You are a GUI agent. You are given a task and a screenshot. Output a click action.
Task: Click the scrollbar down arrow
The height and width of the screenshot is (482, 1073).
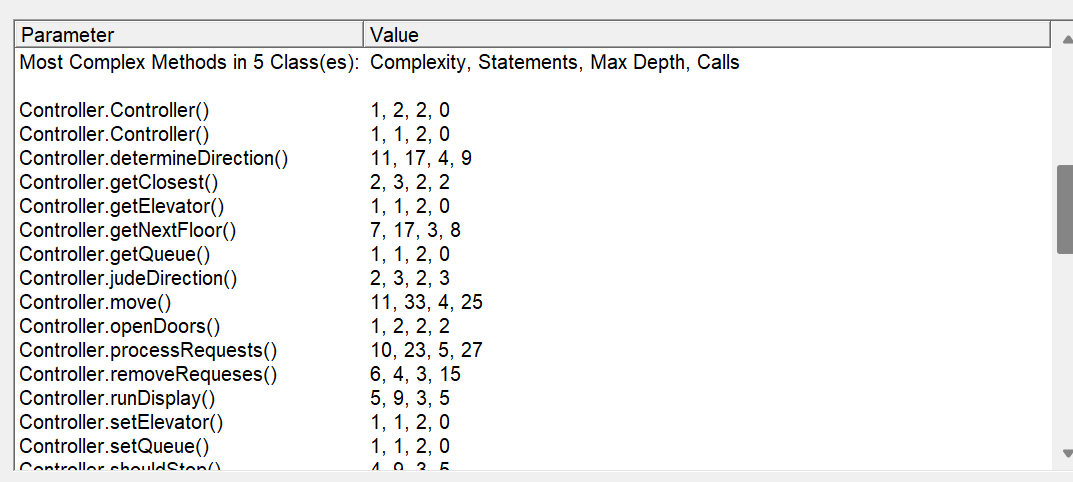click(1065, 453)
